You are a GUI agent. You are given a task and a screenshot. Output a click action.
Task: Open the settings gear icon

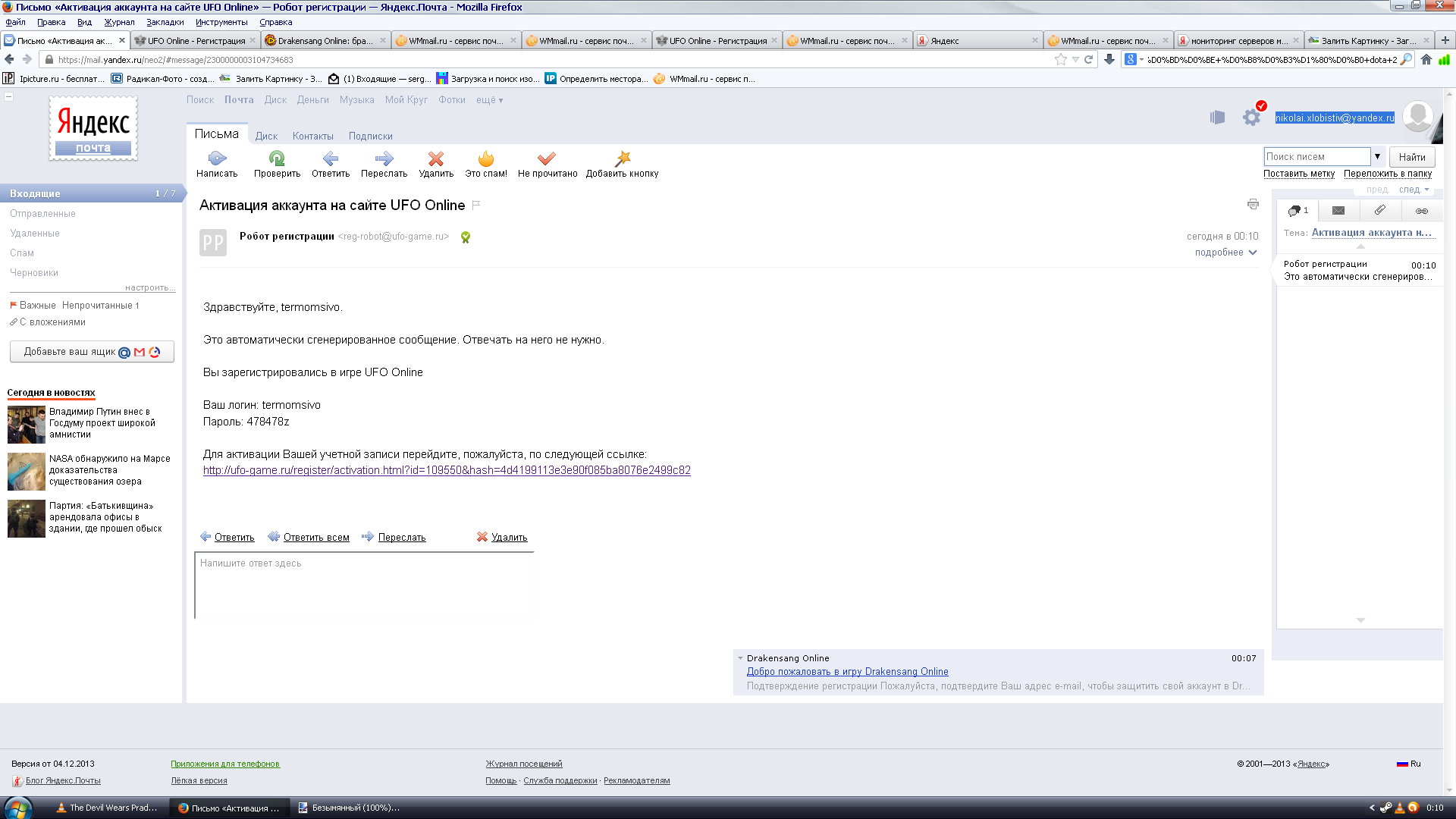1251,118
